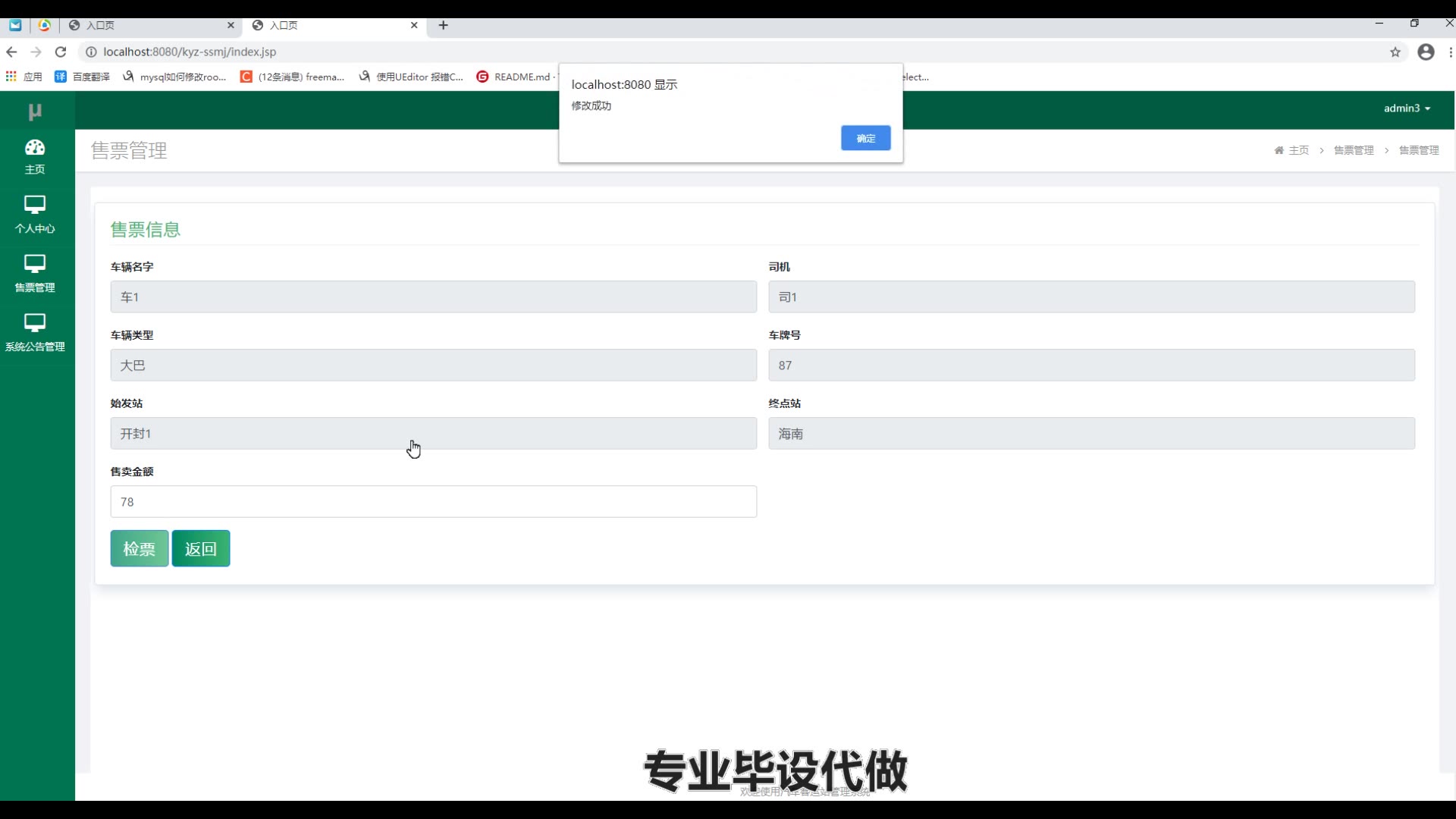Open the Chrome profile avatar icon
The height and width of the screenshot is (819, 1456).
click(1426, 52)
